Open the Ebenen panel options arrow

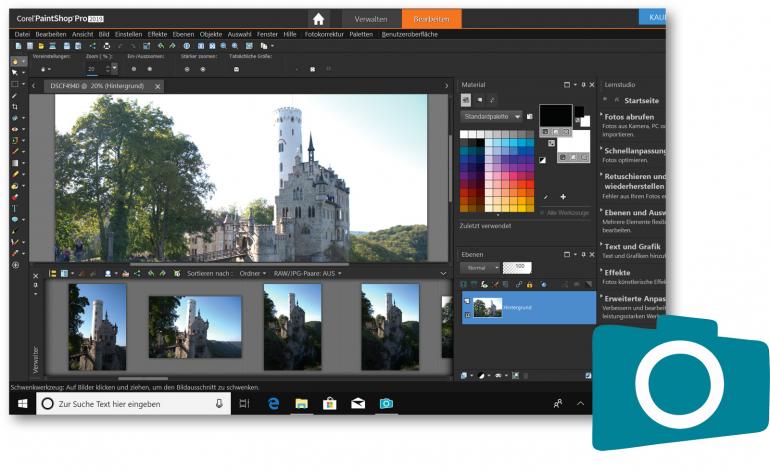click(x=575, y=254)
